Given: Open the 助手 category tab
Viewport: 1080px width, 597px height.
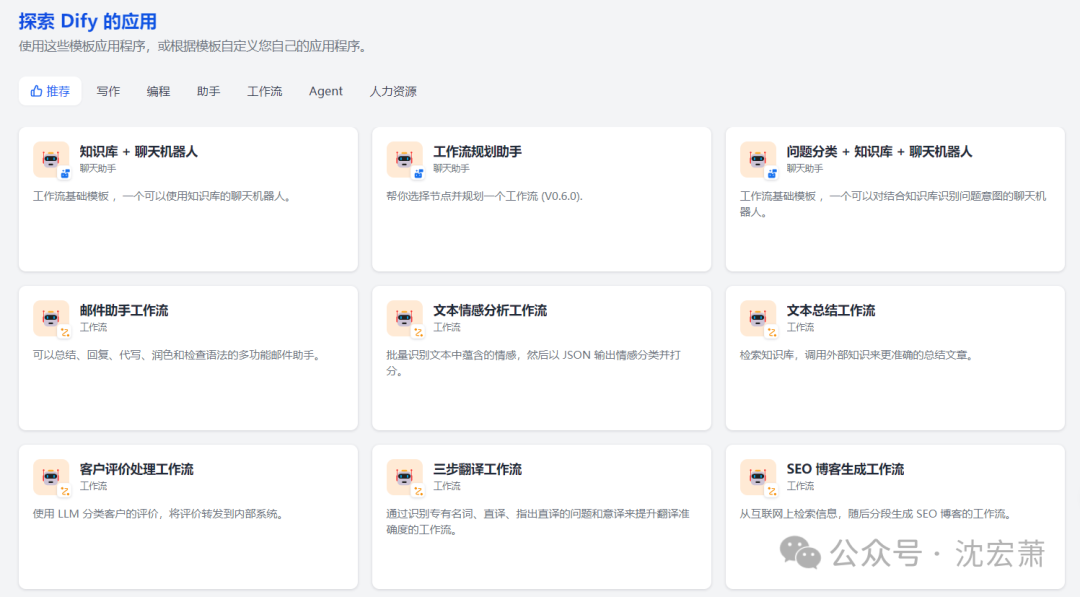Looking at the screenshot, I should [209, 91].
